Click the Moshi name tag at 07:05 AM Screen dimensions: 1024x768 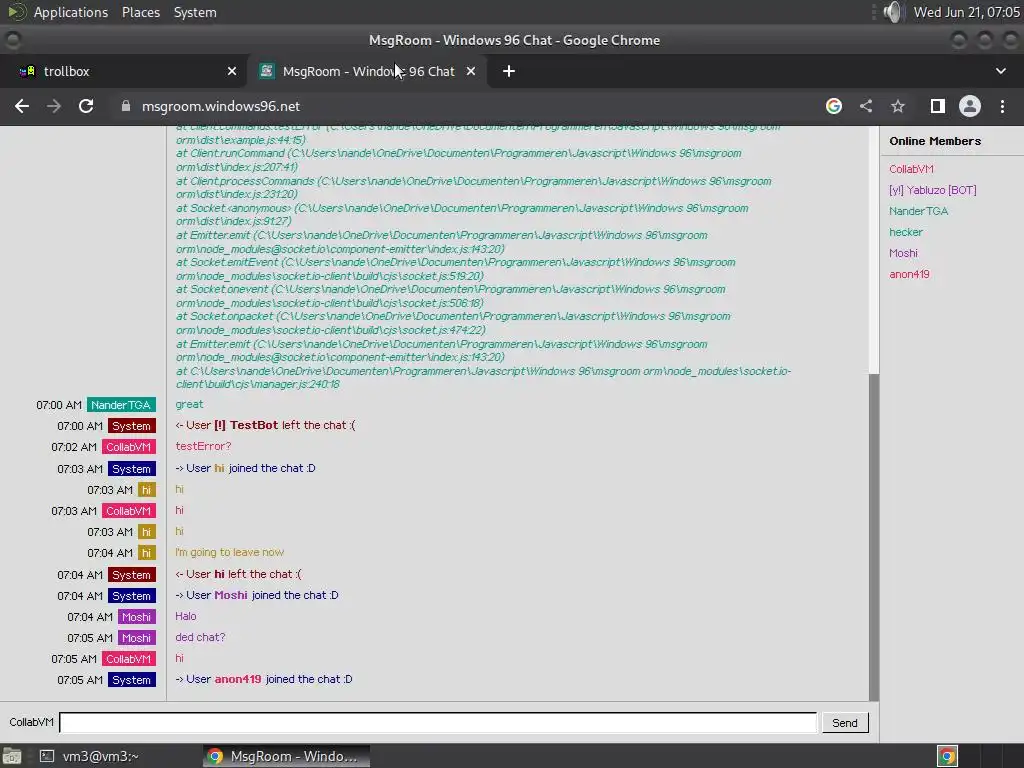click(x=136, y=638)
